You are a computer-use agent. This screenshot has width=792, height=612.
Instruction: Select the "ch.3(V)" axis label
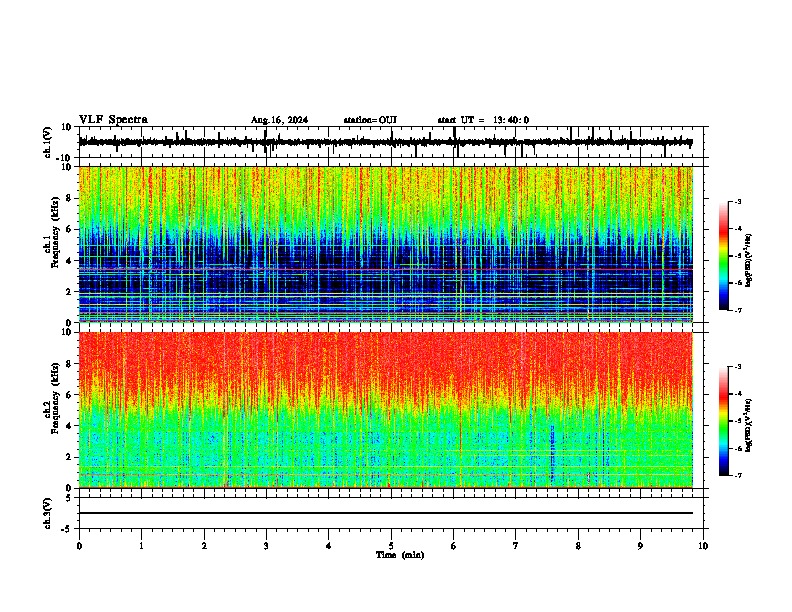[x=48, y=513]
